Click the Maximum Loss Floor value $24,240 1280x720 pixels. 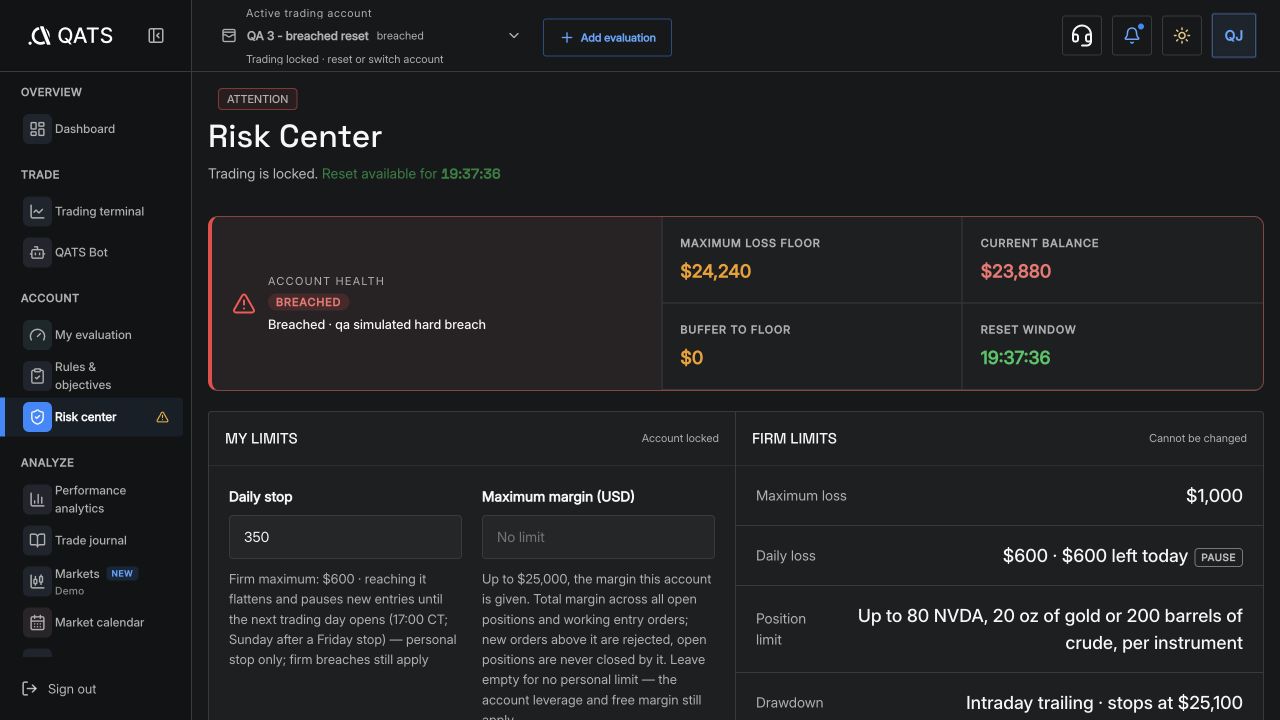coord(716,271)
